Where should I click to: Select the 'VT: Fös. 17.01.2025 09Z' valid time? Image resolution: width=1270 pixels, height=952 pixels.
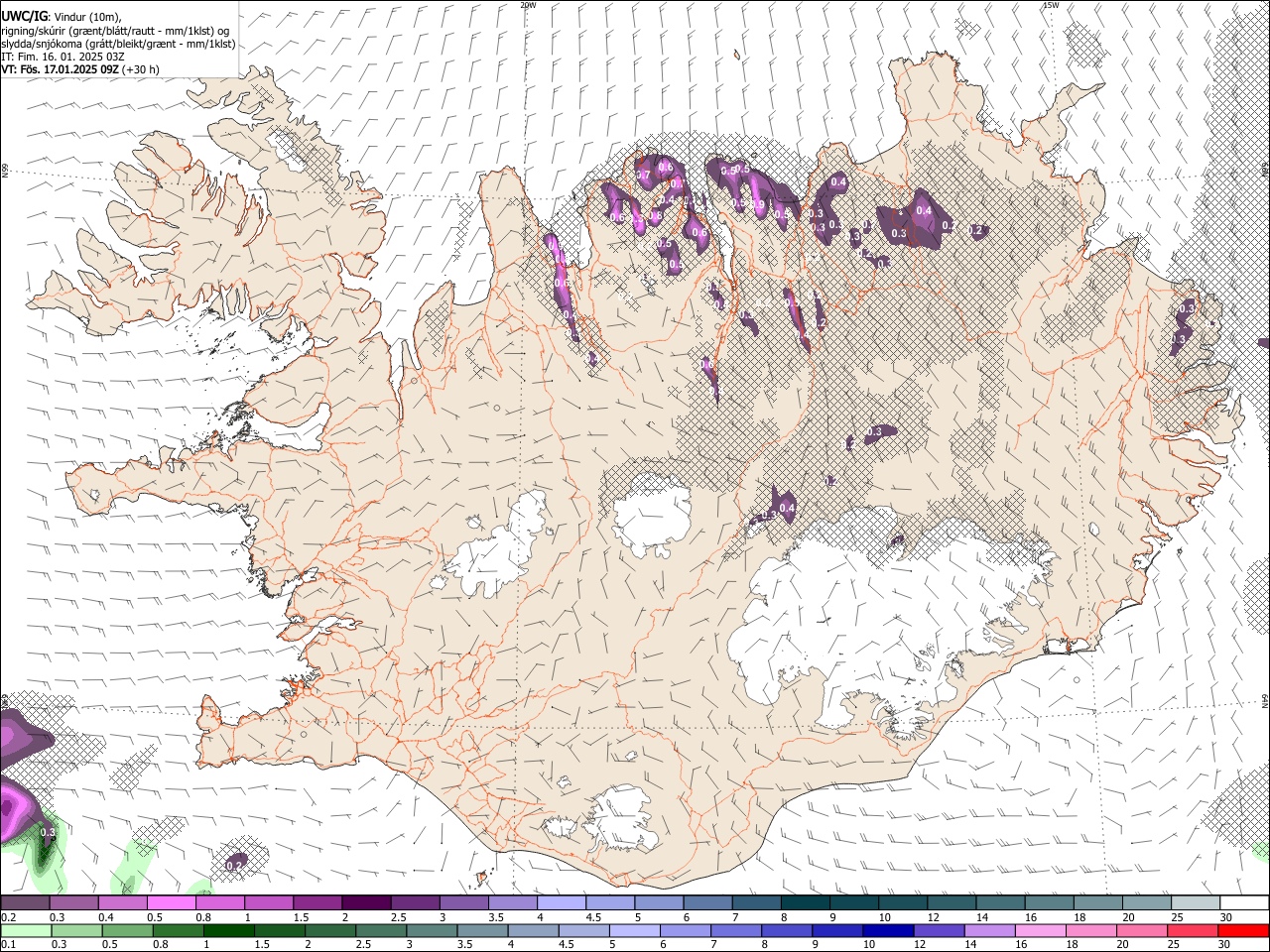61,69
